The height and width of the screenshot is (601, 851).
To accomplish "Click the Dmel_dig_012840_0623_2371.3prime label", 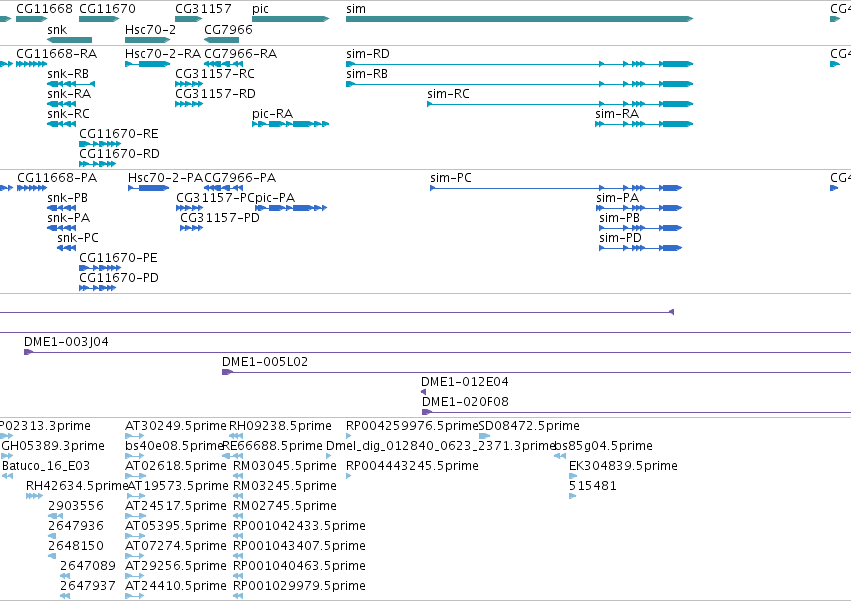I will pyautogui.click(x=441, y=446).
